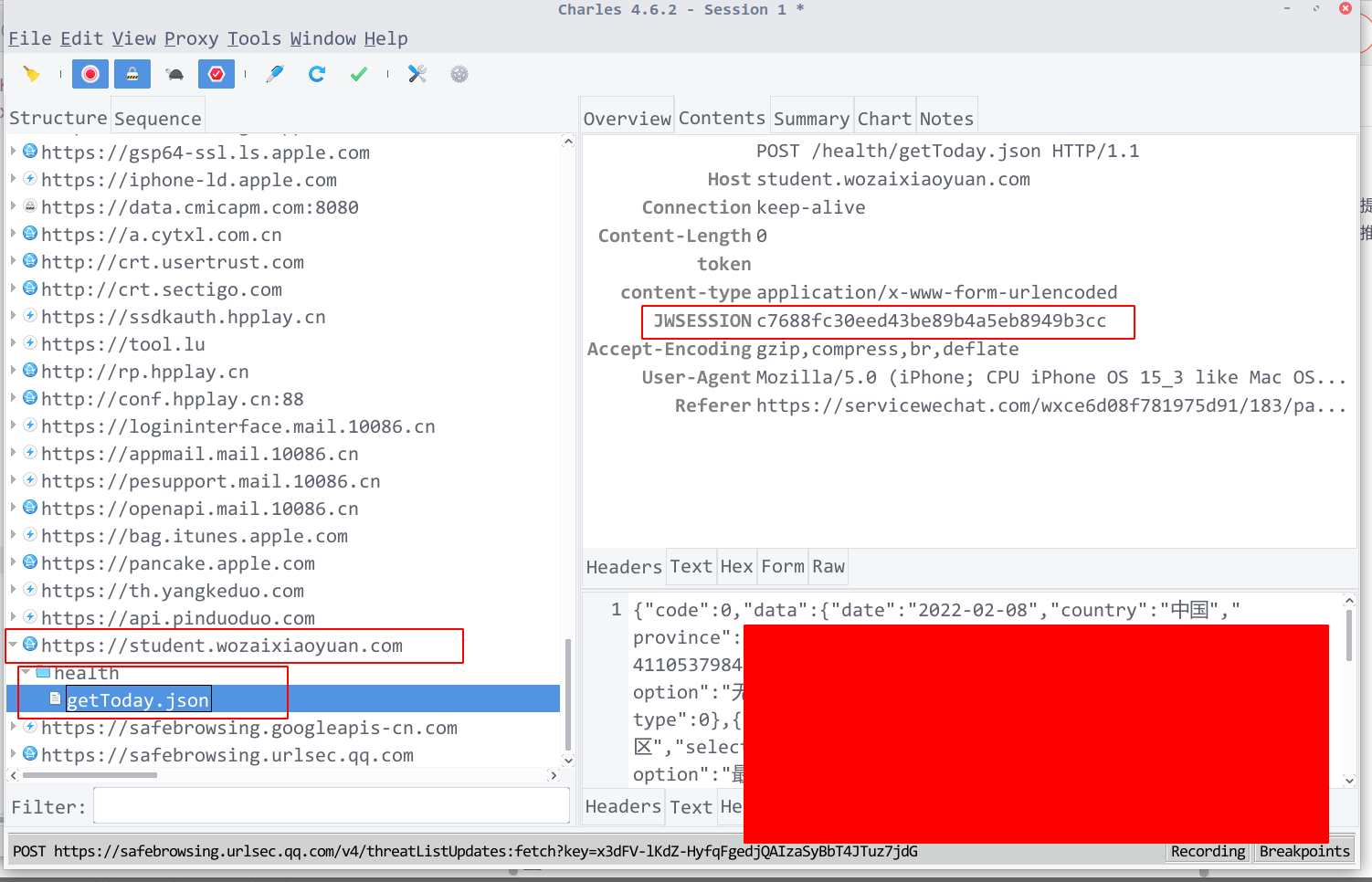Open the File menu
This screenshot has width=1372, height=882.
(30, 38)
